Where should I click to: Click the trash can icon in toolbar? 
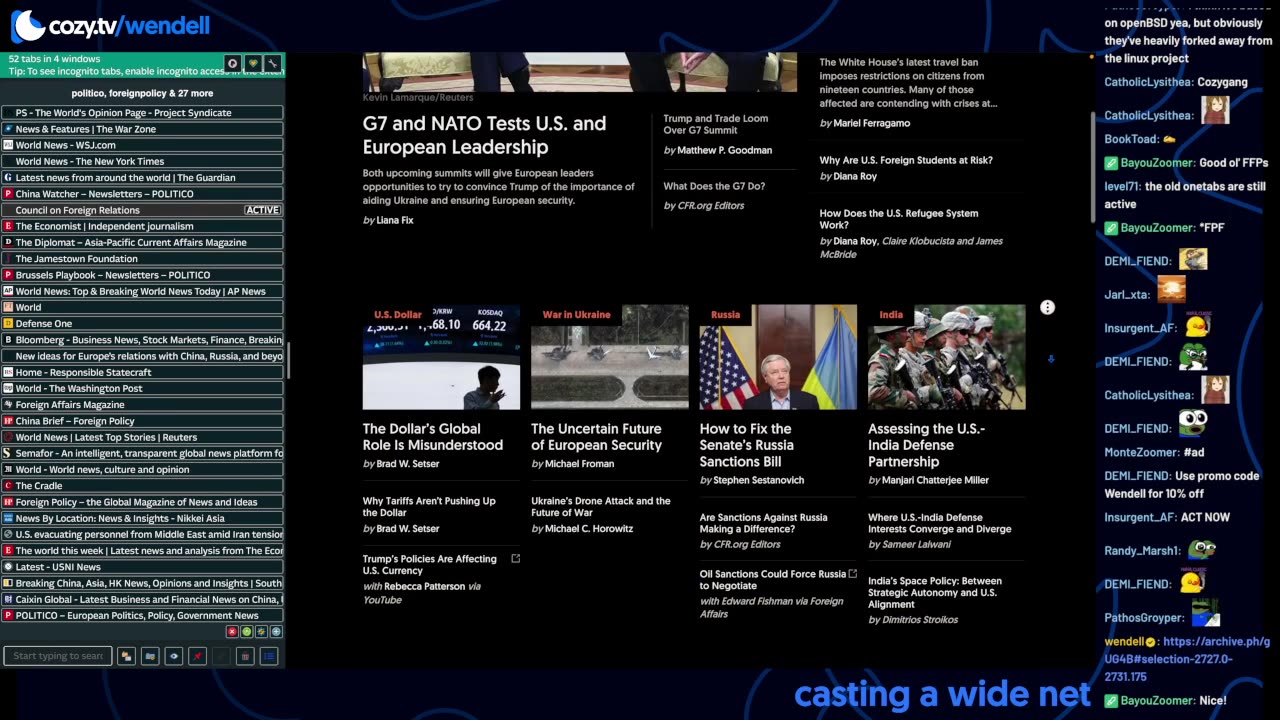click(245, 656)
